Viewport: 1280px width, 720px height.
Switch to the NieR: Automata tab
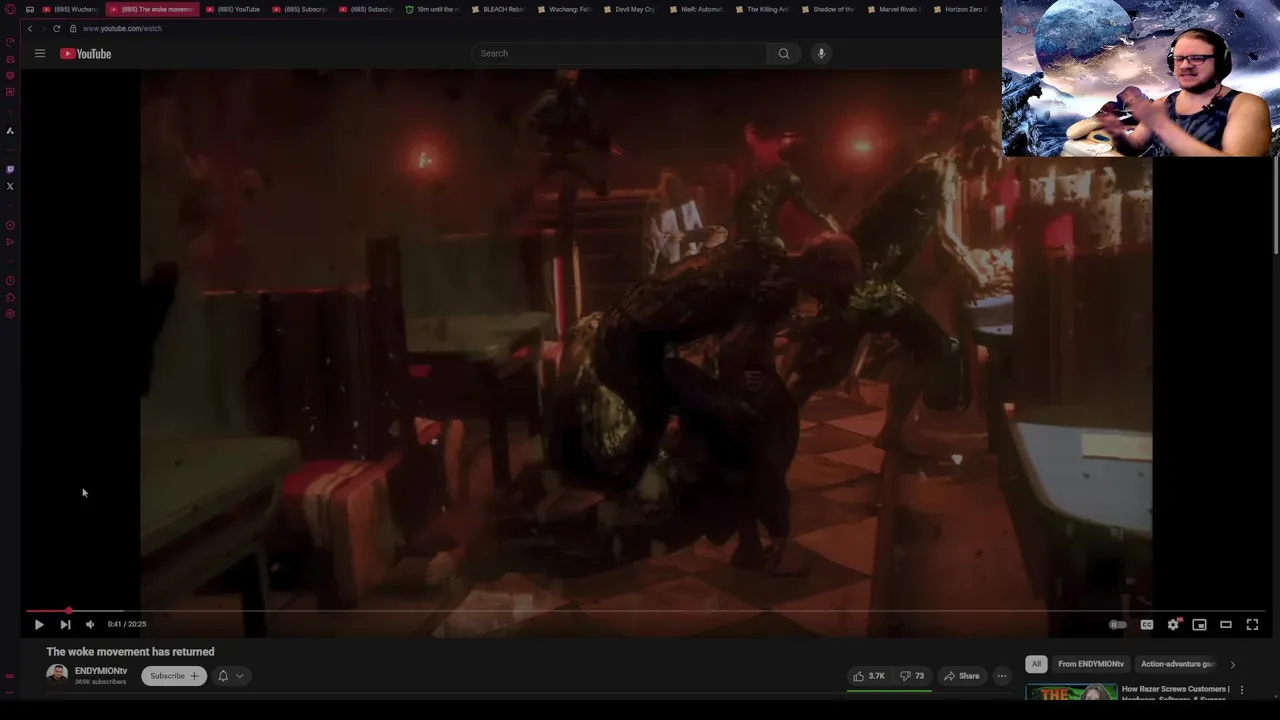click(696, 9)
